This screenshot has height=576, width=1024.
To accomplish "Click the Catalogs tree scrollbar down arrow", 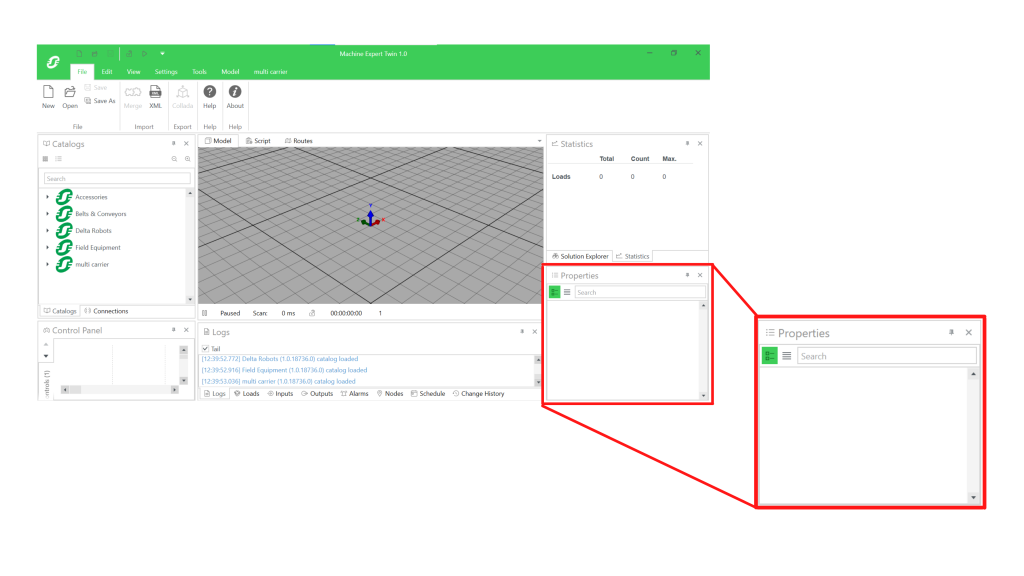I will 190,300.
